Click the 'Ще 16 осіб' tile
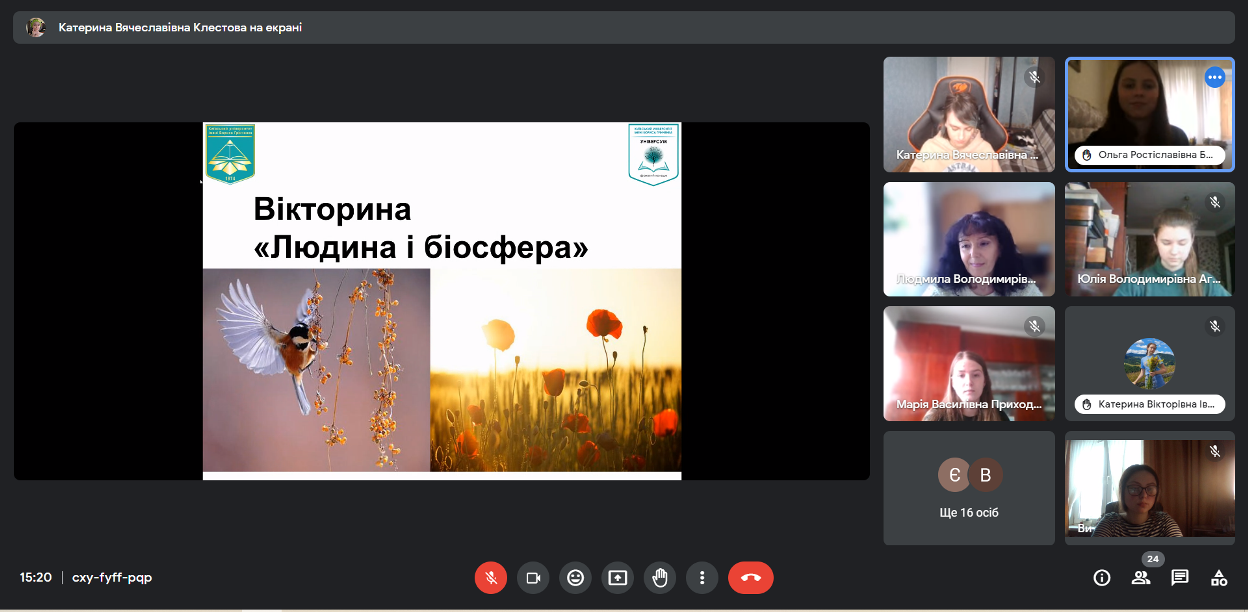 coord(968,488)
